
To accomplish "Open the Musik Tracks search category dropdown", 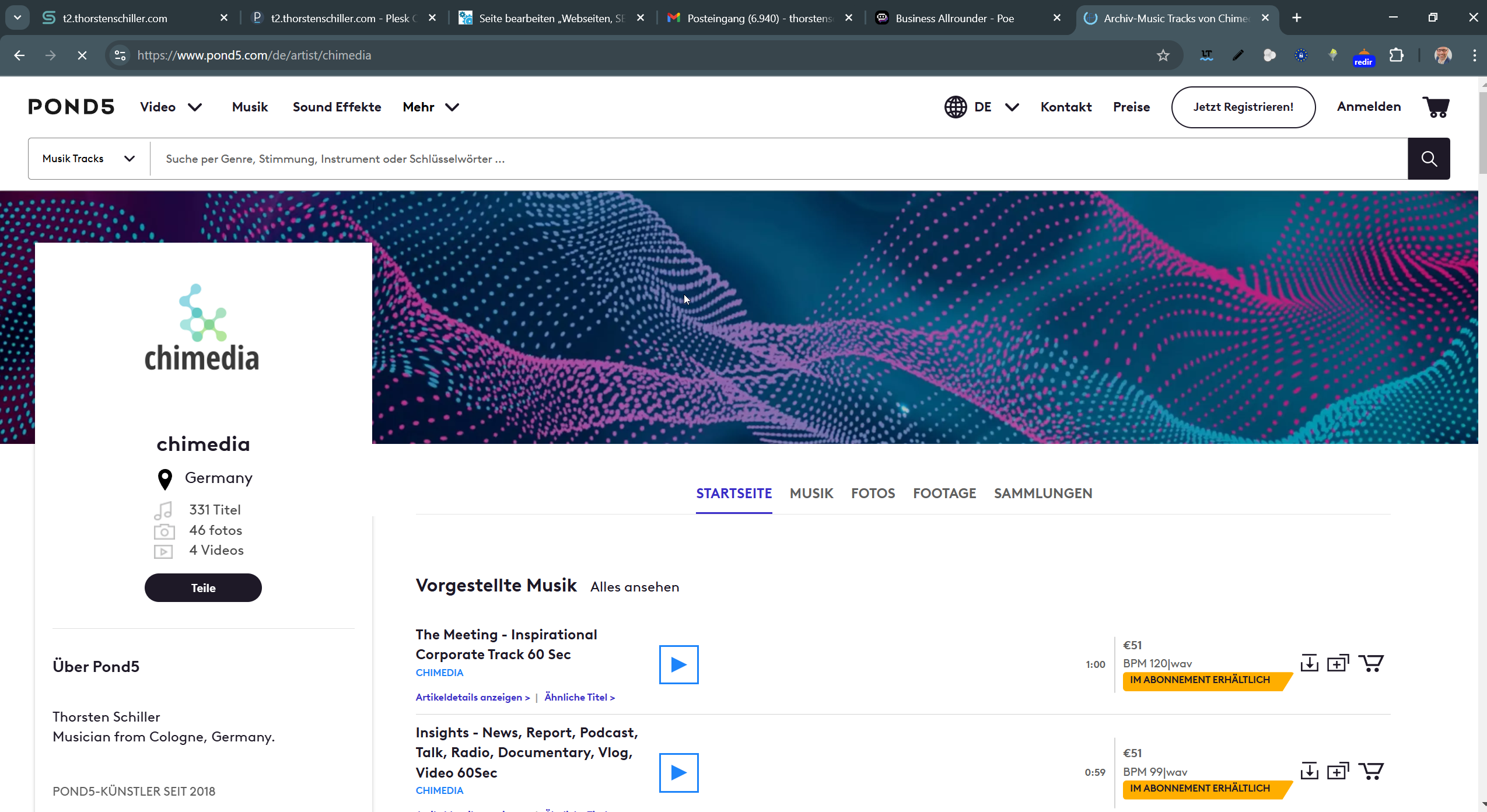I will 89,159.
